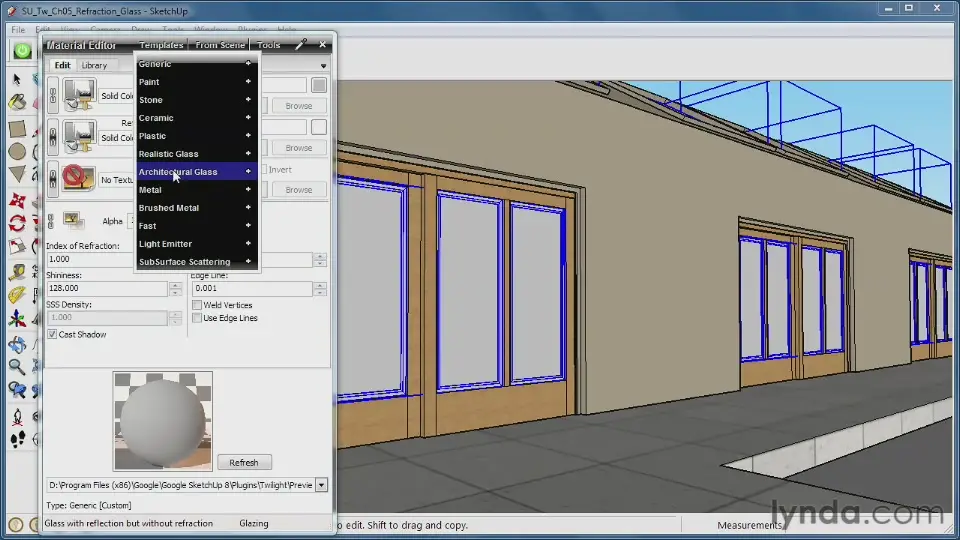Viewport: 960px width, 540px height.
Task: Activate the red Move tool
Action: point(17,201)
